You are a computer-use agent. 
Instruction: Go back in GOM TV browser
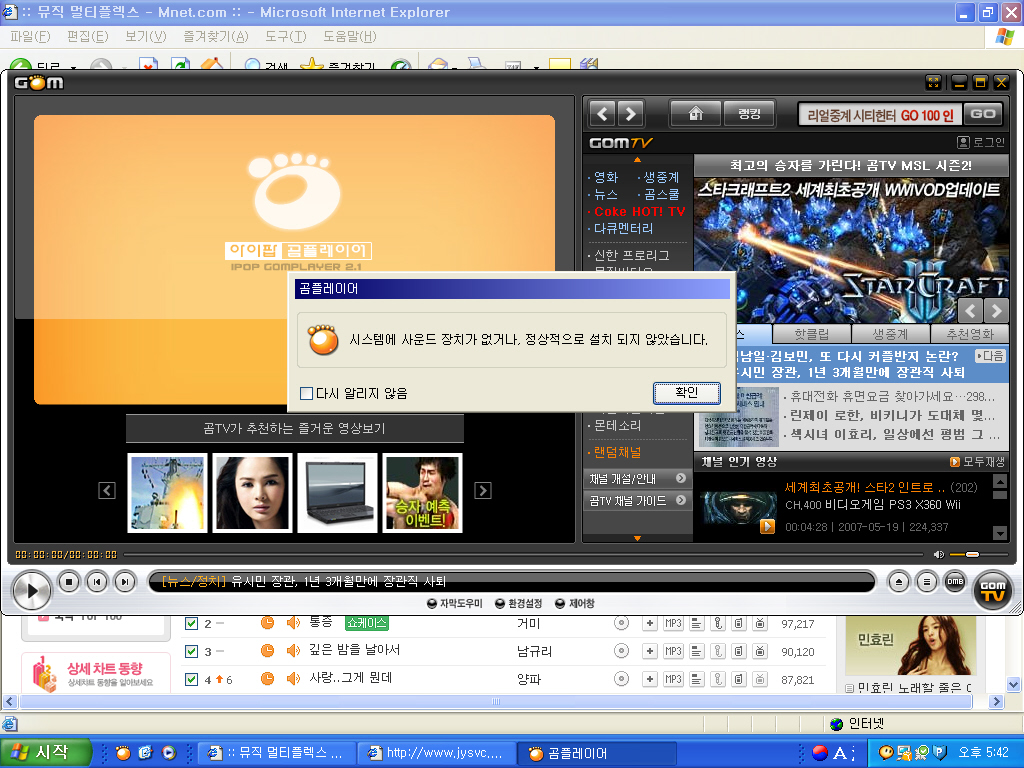(x=602, y=114)
